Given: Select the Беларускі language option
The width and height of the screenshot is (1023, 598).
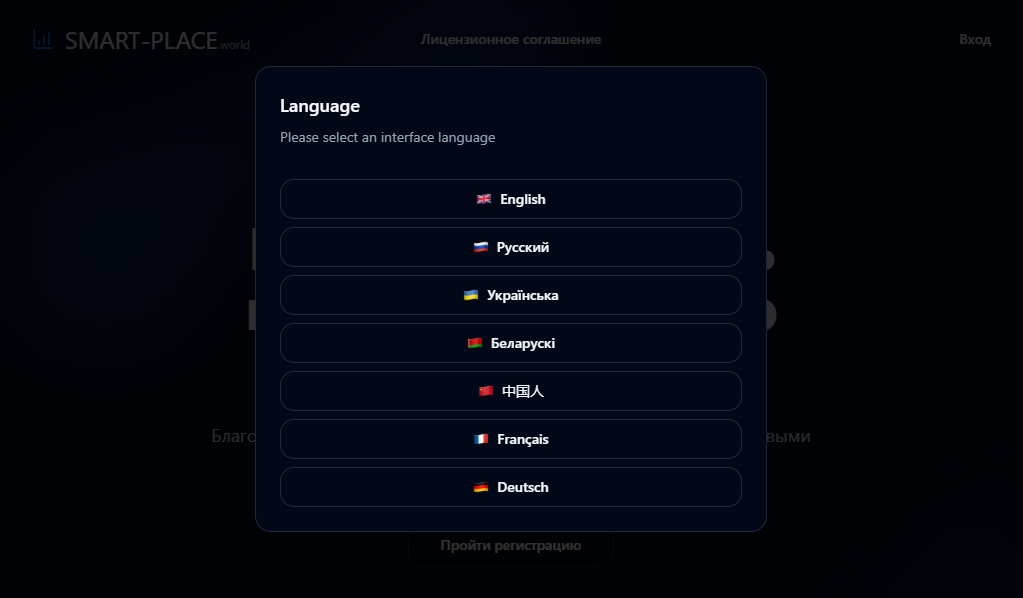Looking at the screenshot, I should pyautogui.click(x=511, y=343).
